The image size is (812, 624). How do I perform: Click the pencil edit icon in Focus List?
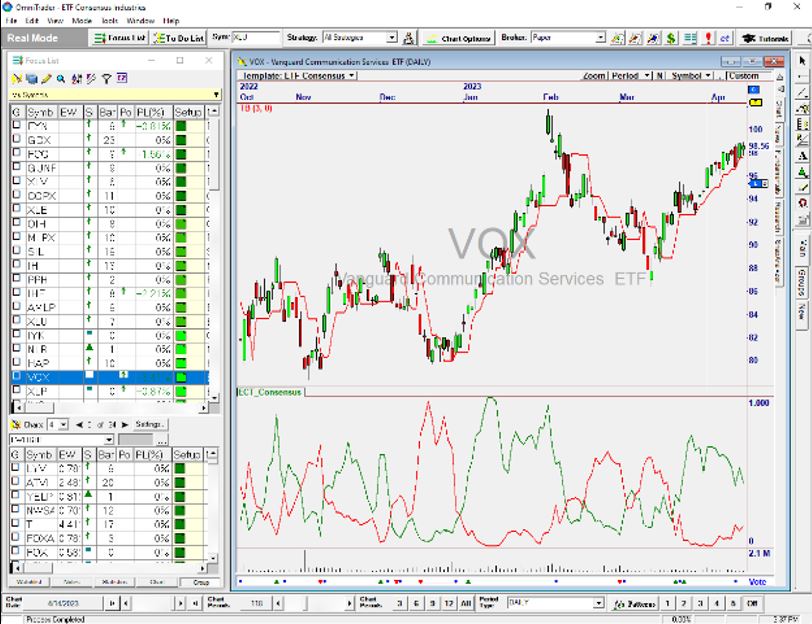(x=46, y=79)
